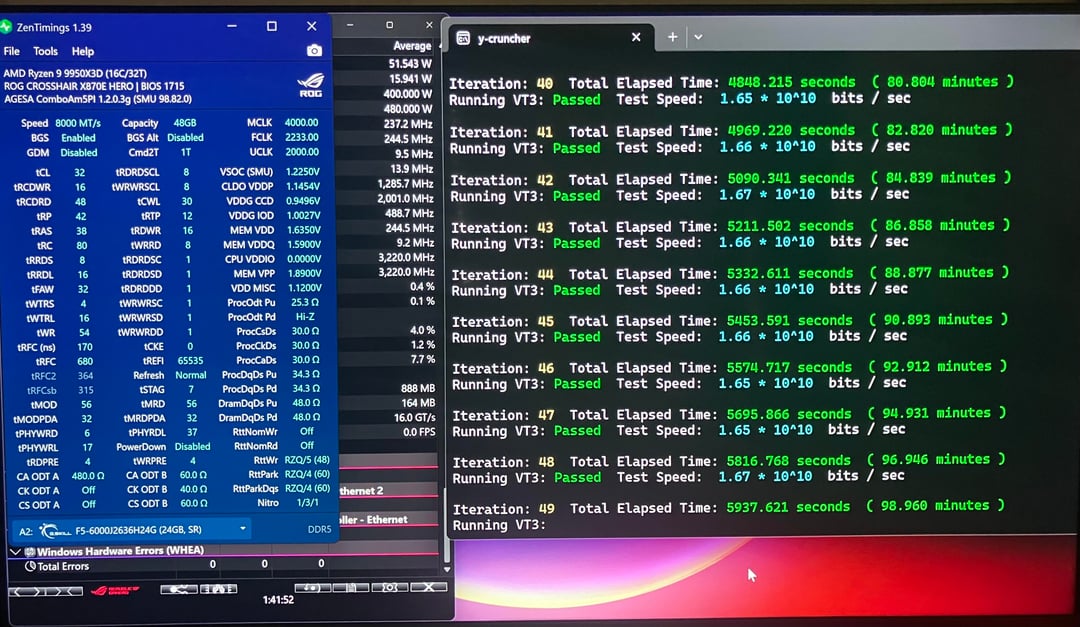Click the ProcOdt Pd value Hi-Z
The height and width of the screenshot is (627, 1080).
305,317
